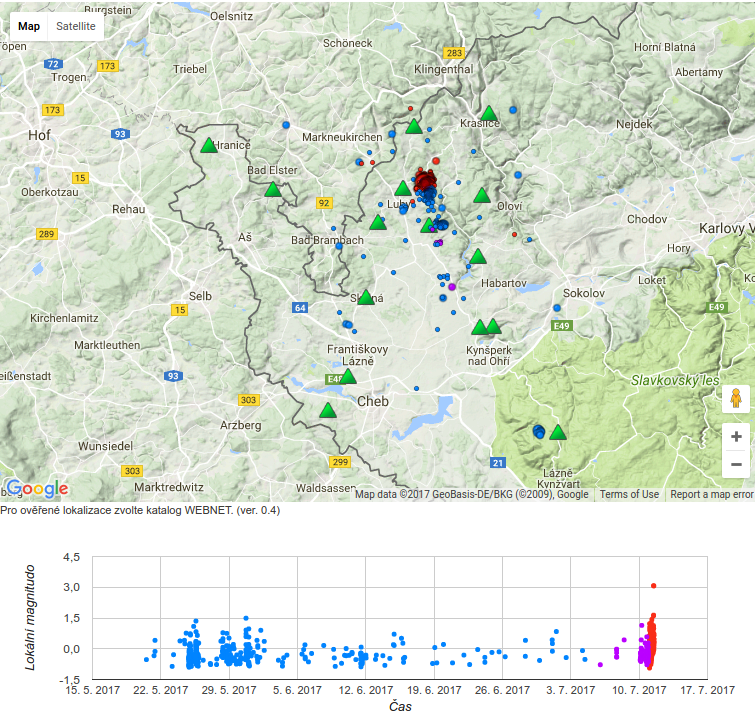Select the green station triangle at Bad Elster
This screenshot has height=722, width=755.
tap(273, 189)
